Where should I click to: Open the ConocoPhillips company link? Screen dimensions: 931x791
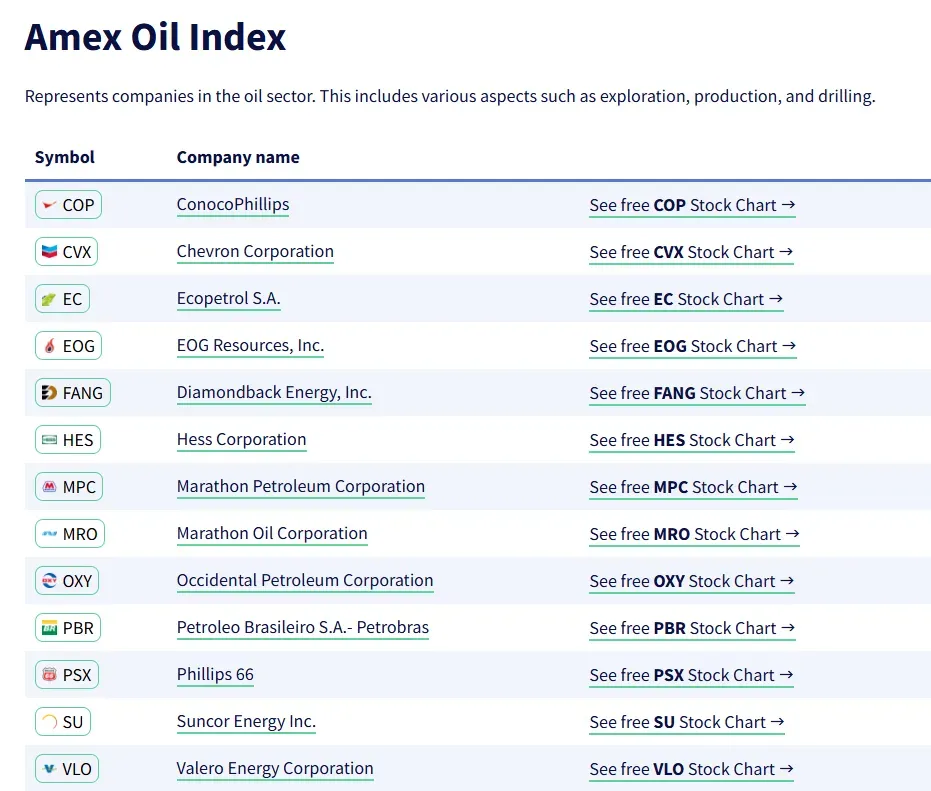click(233, 205)
